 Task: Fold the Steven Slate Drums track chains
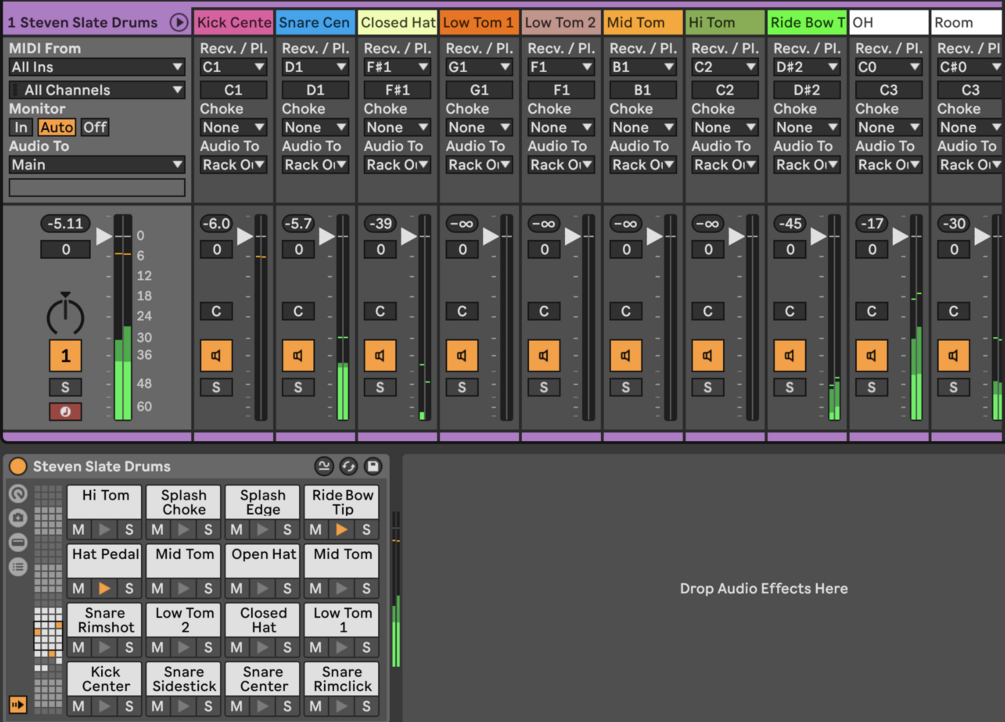179,22
